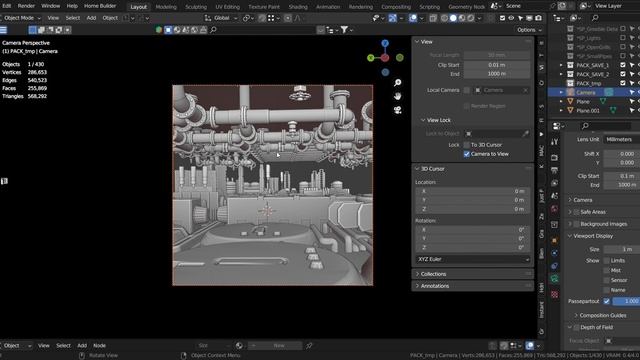Click the pan hand icon in viewport
Viewport: 640px width, 360px height.
pos(398,96)
